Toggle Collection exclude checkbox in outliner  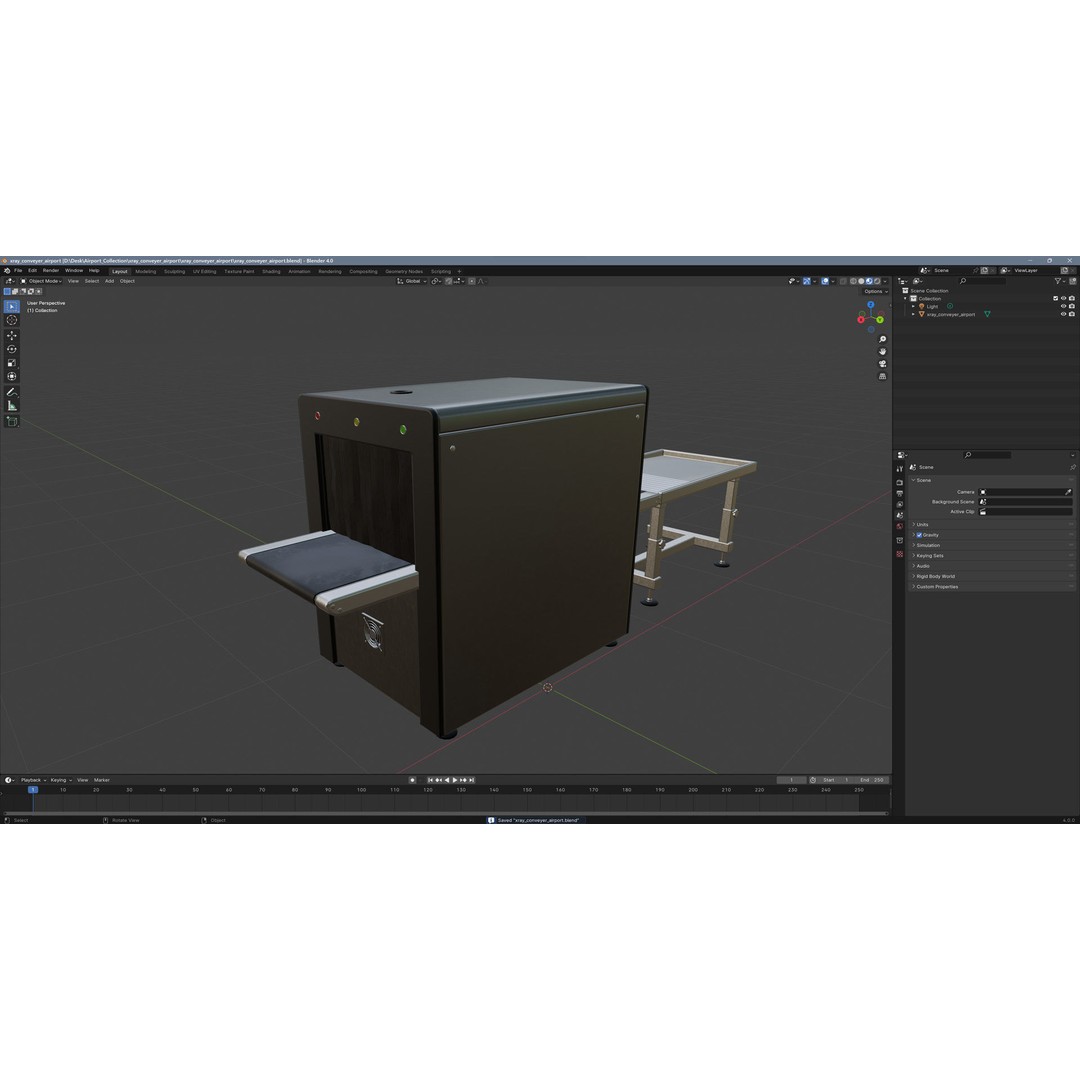click(1055, 298)
